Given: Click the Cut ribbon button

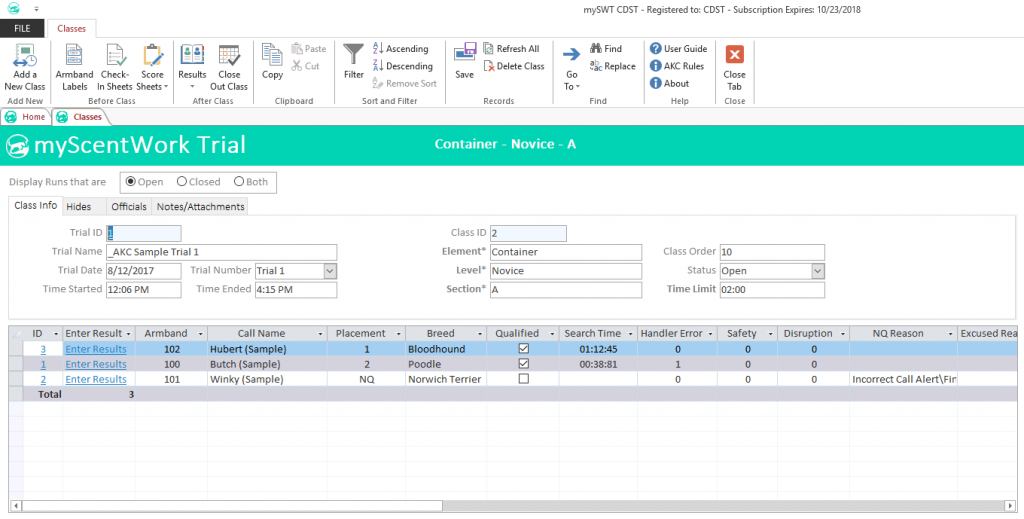Looking at the screenshot, I should click(x=305, y=66).
